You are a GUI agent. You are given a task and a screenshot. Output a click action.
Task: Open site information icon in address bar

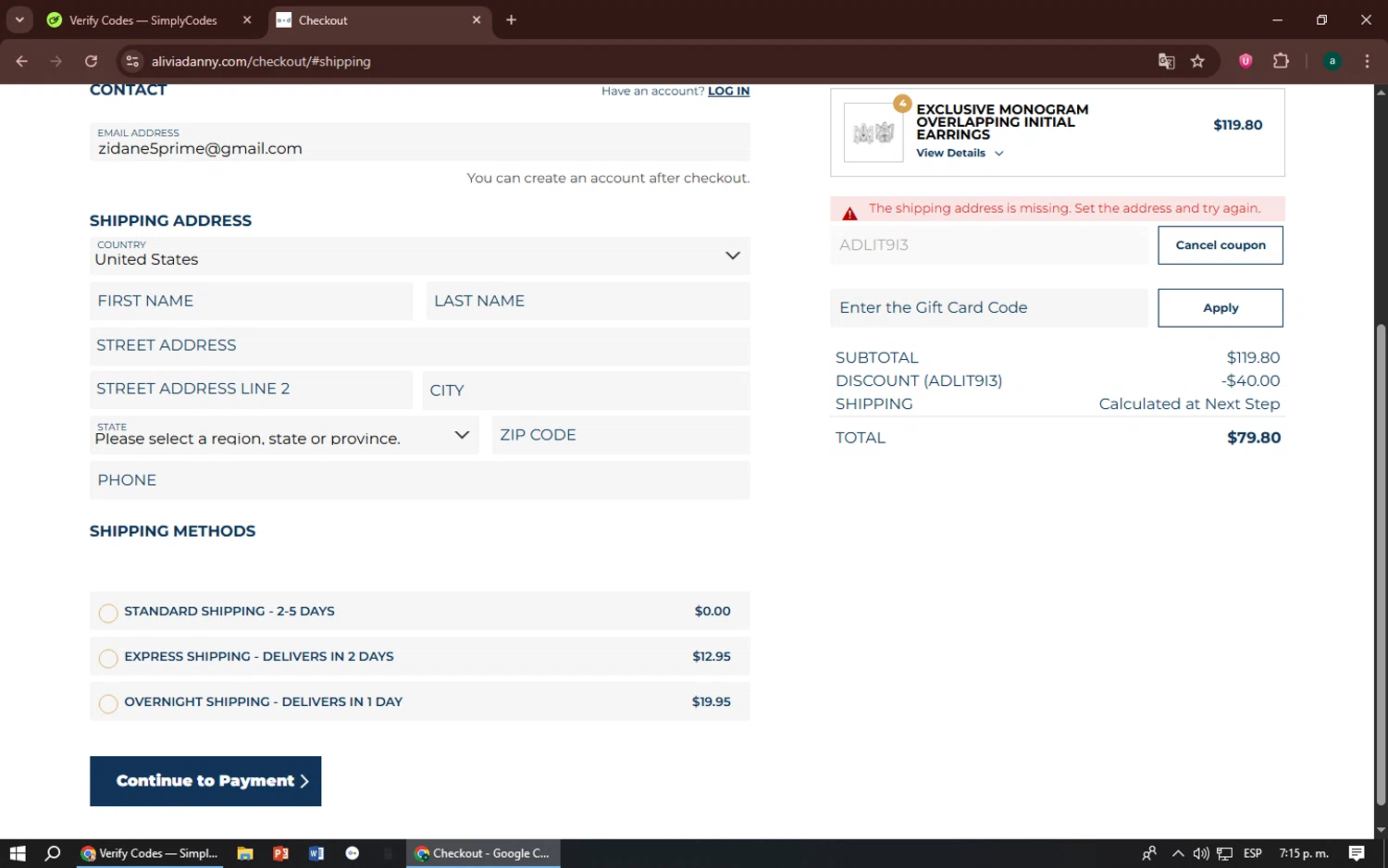[132, 61]
